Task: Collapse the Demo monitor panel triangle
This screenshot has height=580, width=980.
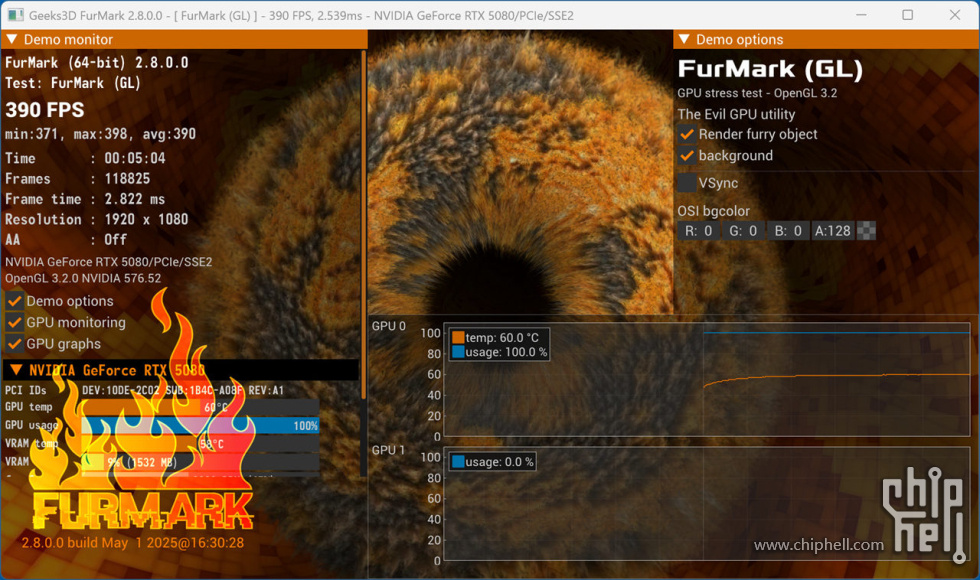Action: [x=12, y=40]
